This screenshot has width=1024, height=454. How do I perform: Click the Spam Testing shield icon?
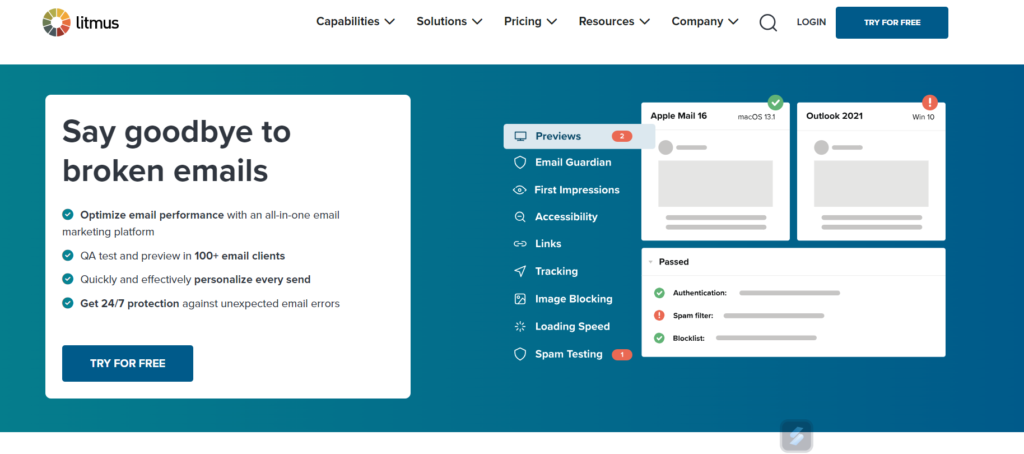click(520, 354)
